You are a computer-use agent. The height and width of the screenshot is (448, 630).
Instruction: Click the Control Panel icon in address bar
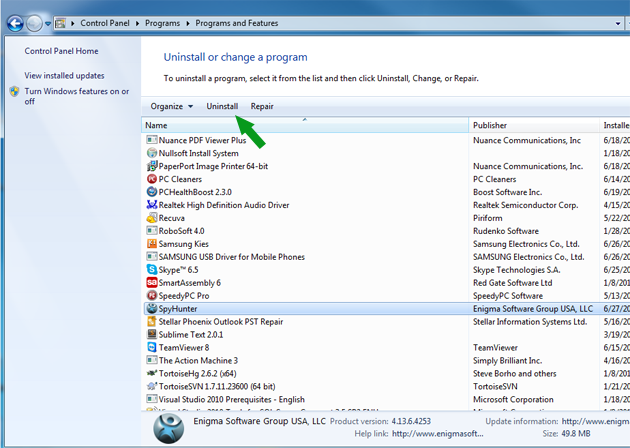[x=60, y=23]
